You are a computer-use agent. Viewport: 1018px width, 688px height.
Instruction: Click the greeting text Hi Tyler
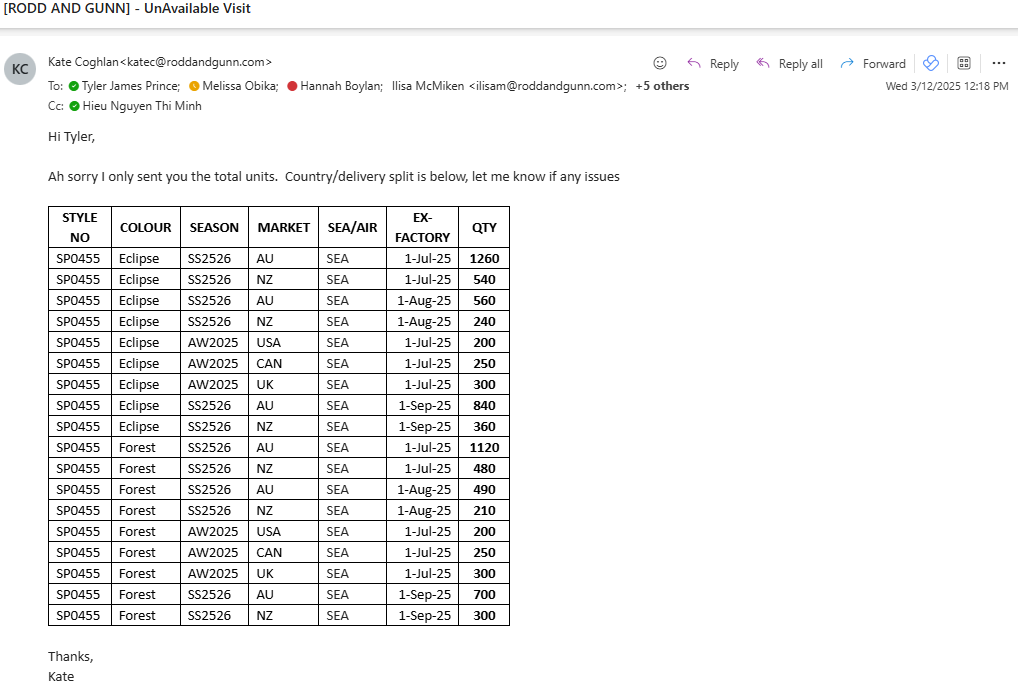[71, 136]
